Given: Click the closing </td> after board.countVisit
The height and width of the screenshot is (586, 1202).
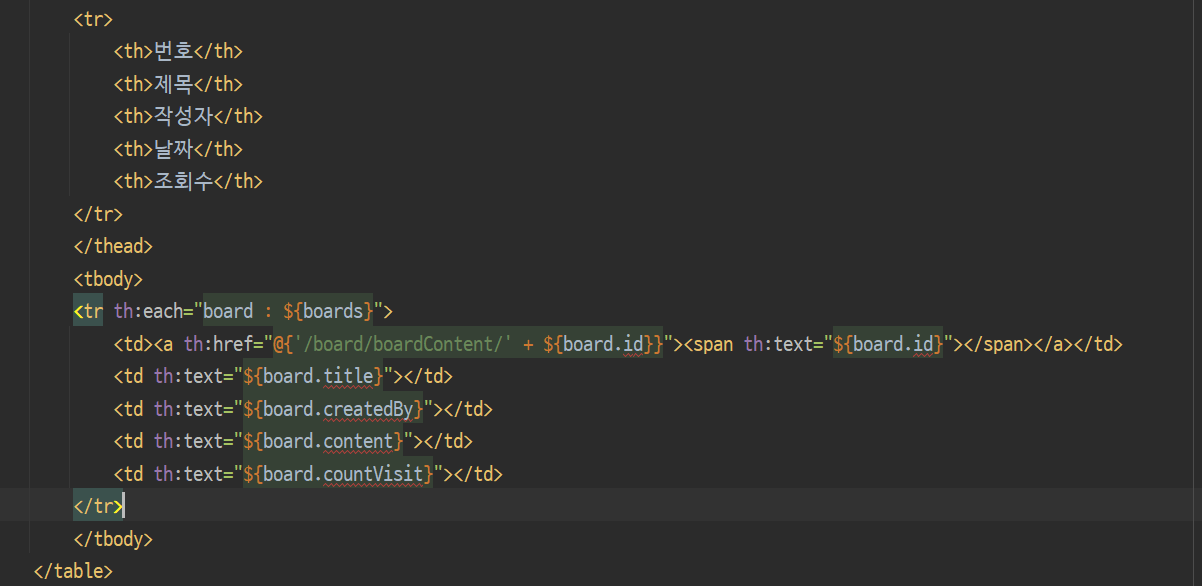Looking at the screenshot, I should coord(478,474).
